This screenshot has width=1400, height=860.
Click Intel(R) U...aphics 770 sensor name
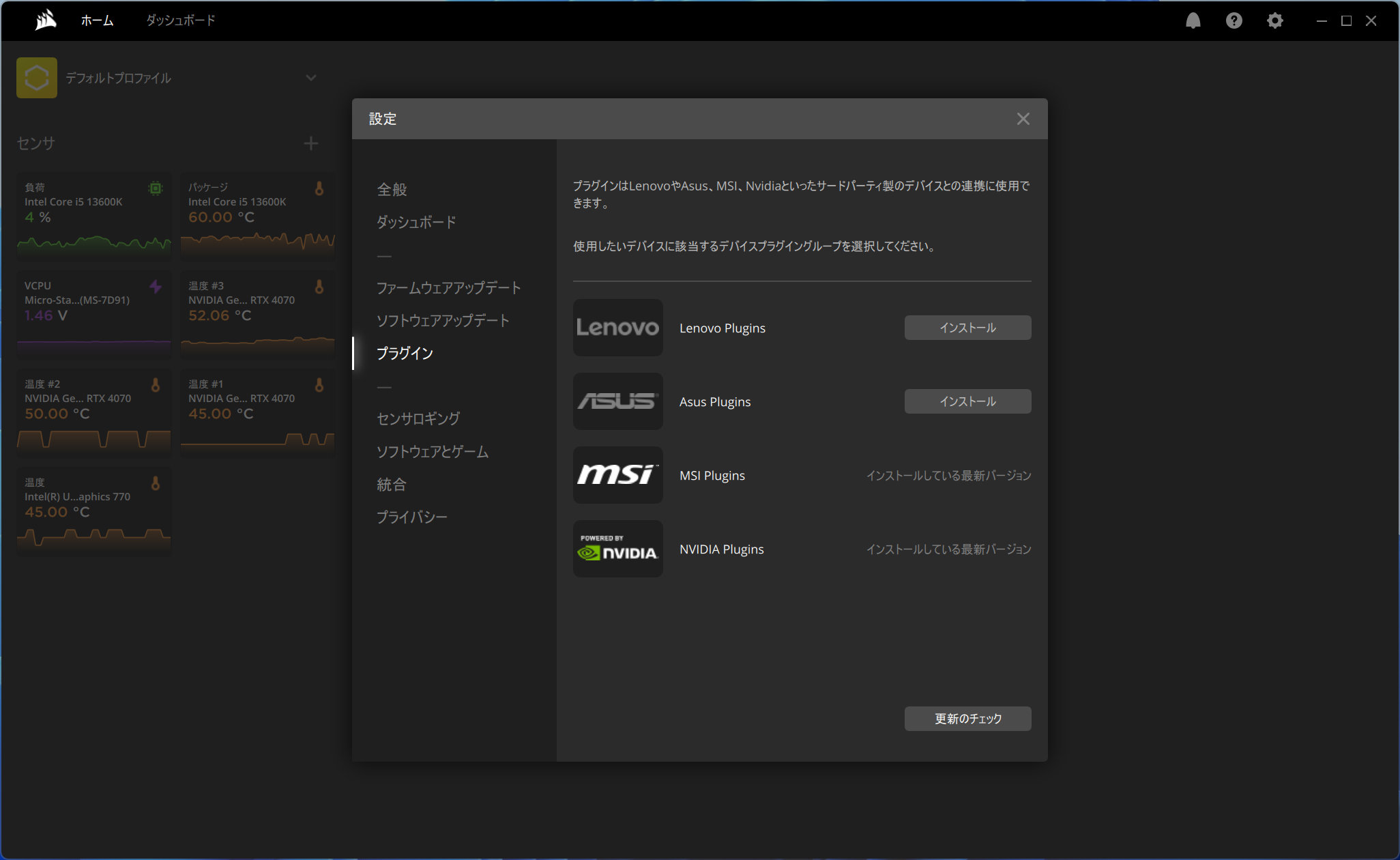pos(77,497)
